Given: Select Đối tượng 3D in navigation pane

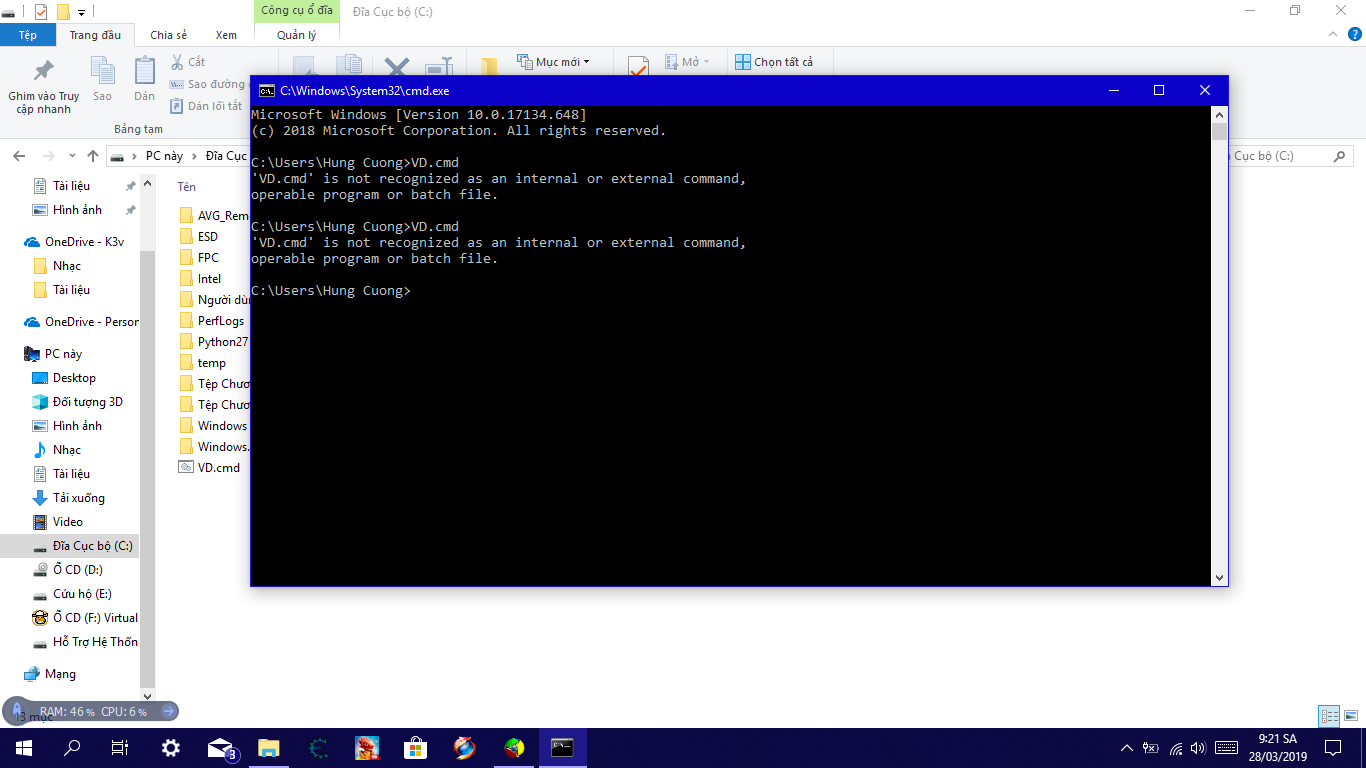Looking at the screenshot, I should (x=87, y=402).
